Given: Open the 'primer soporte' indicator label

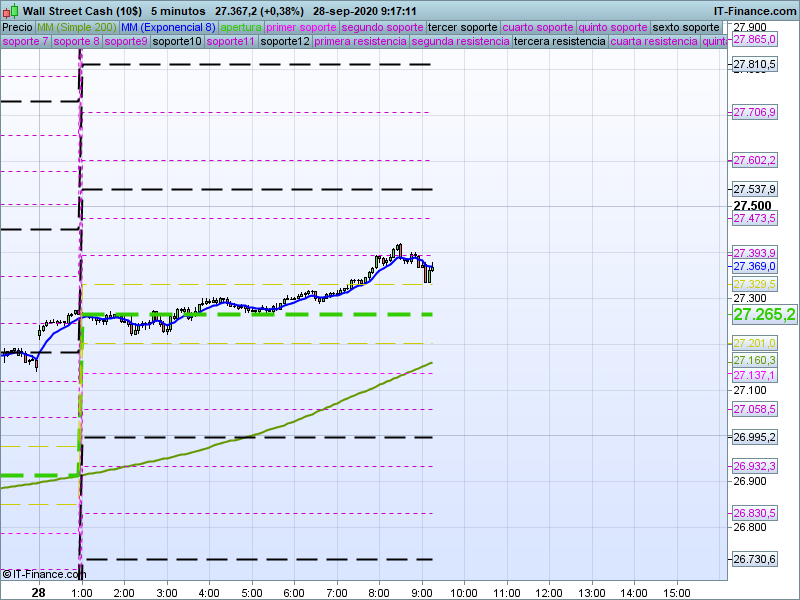Looking at the screenshot, I should coord(302,27).
